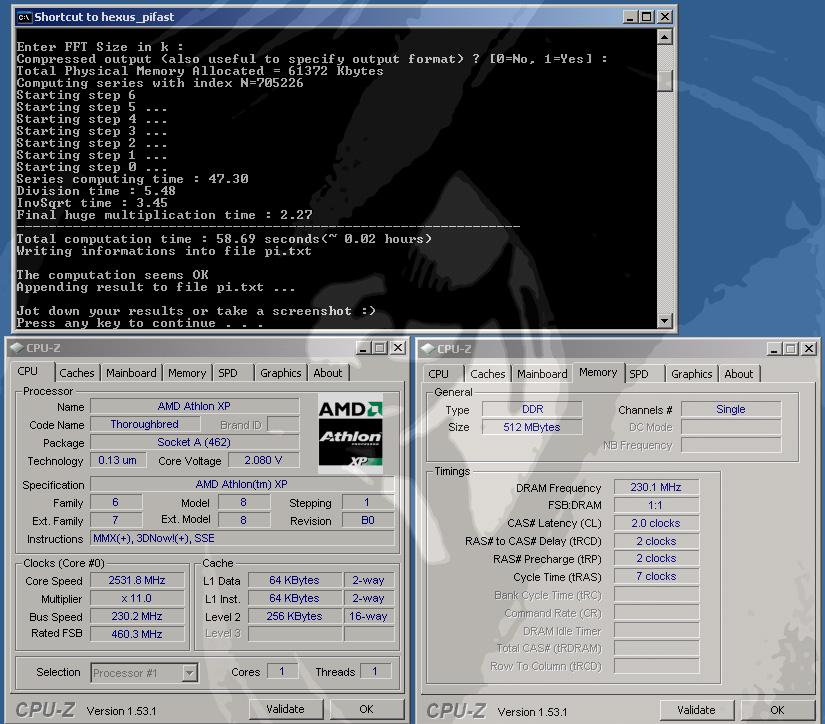
Task: Click OK in the left CPU-Z window
Action: [367, 709]
